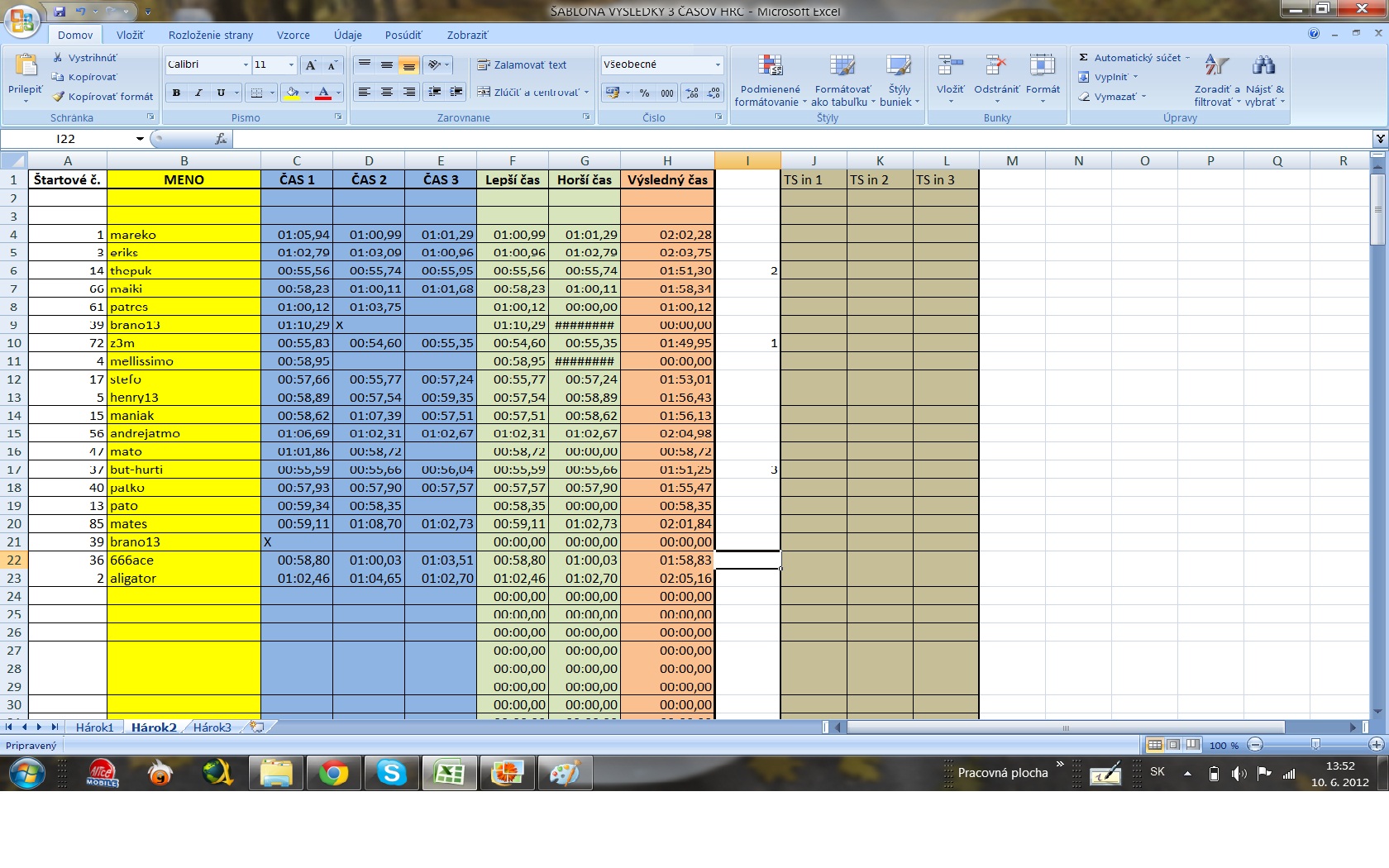Click the Sort and Filter (Zoradiť a filtrovať) icon
The height and width of the screenshot is (868, 1389).
1216,66
